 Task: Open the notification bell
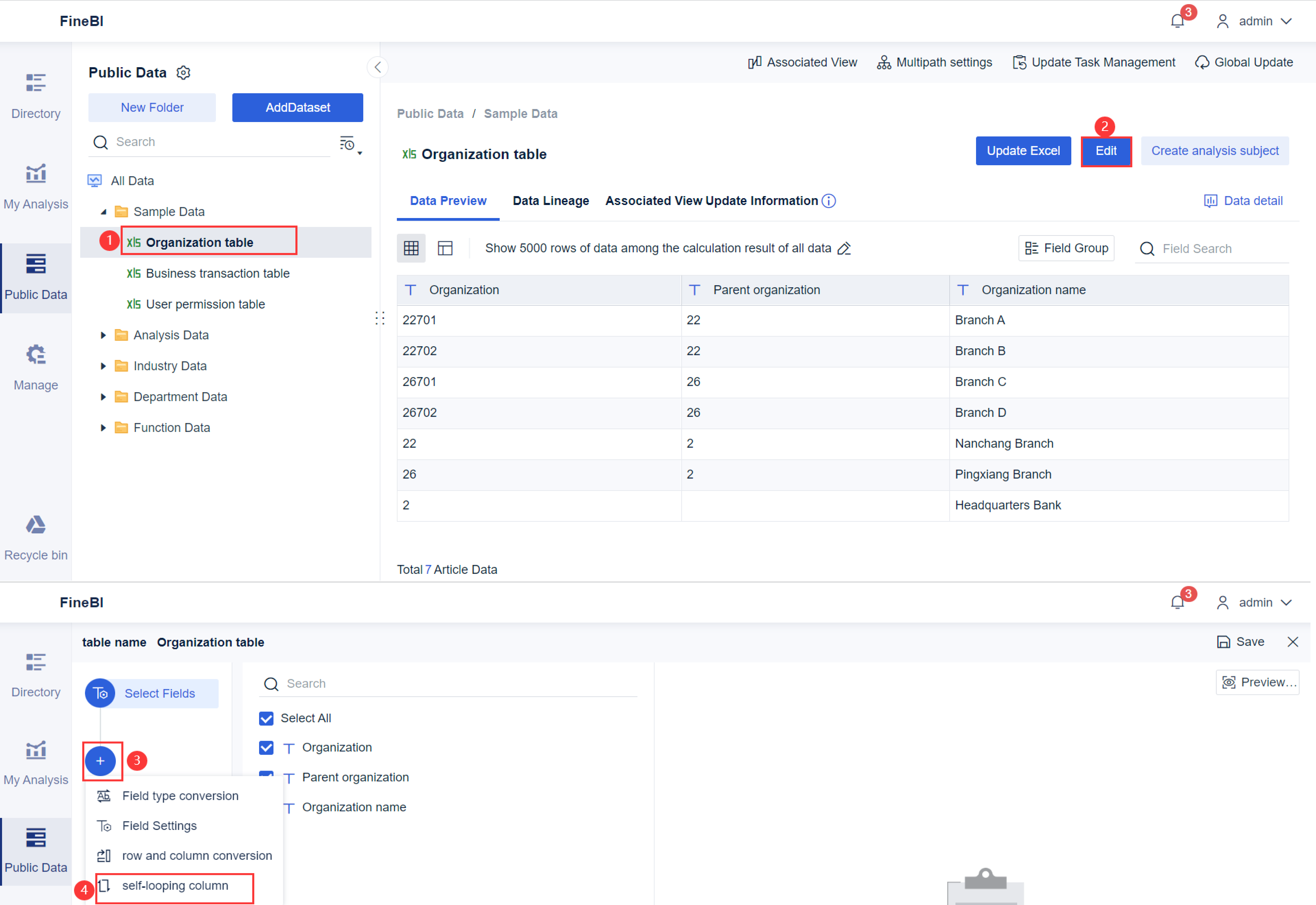(1177, 21)
